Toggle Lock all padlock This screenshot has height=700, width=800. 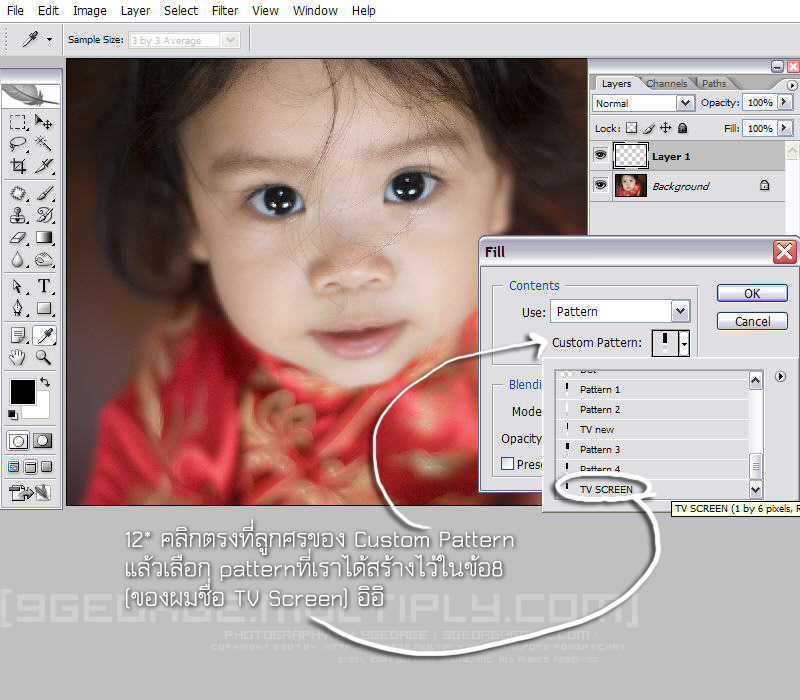coord(682,128)
